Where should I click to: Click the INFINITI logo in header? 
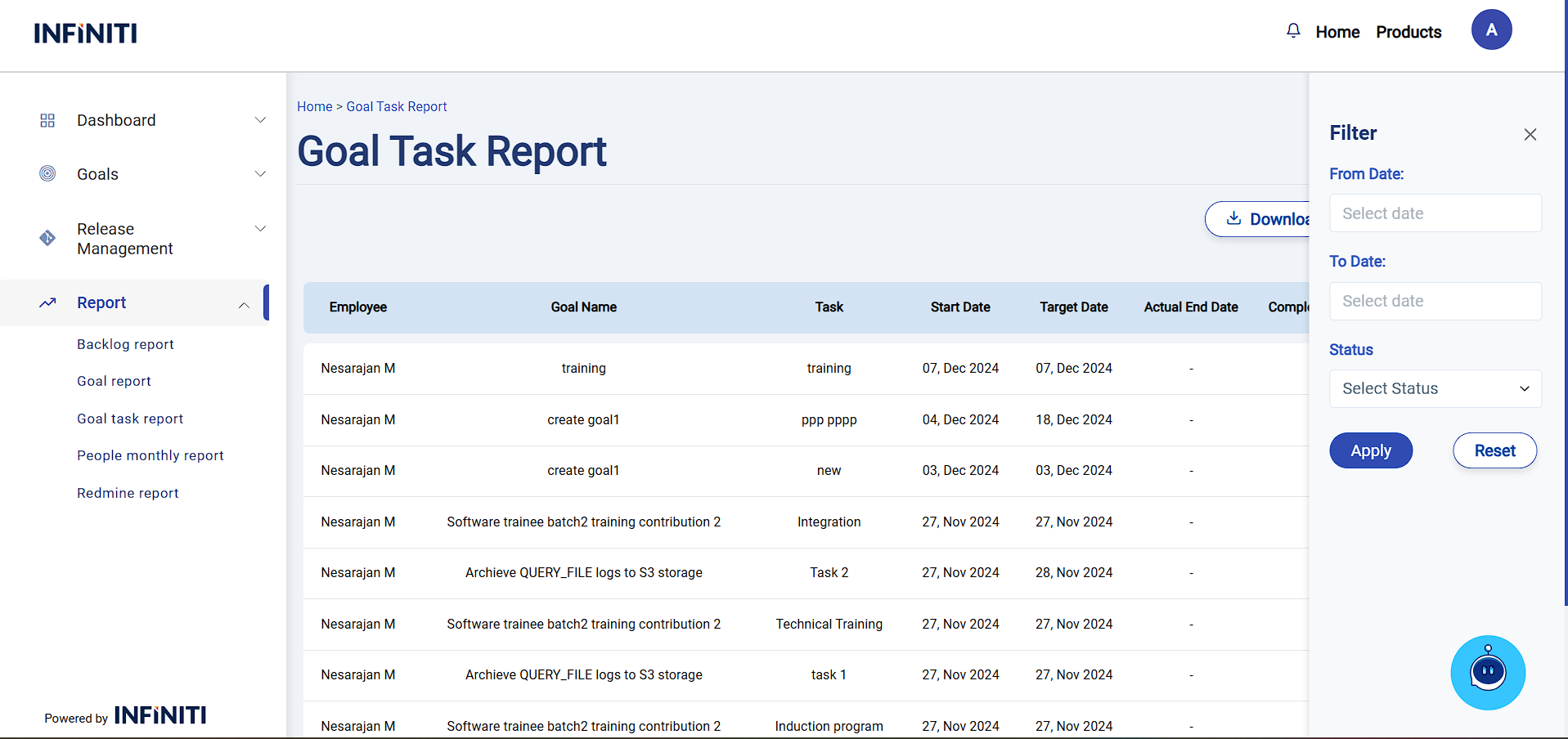[x=86, y=34]
